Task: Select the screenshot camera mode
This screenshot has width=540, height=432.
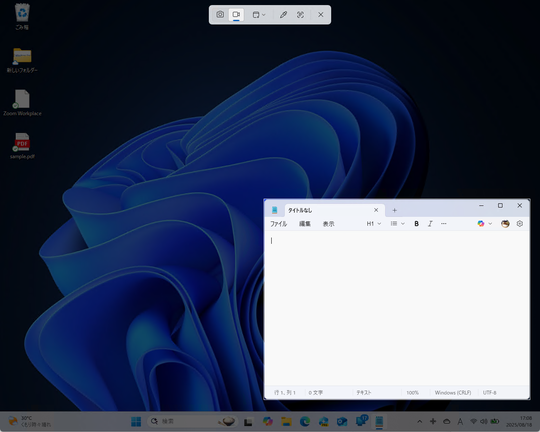Action: click(x=220, y=14)
